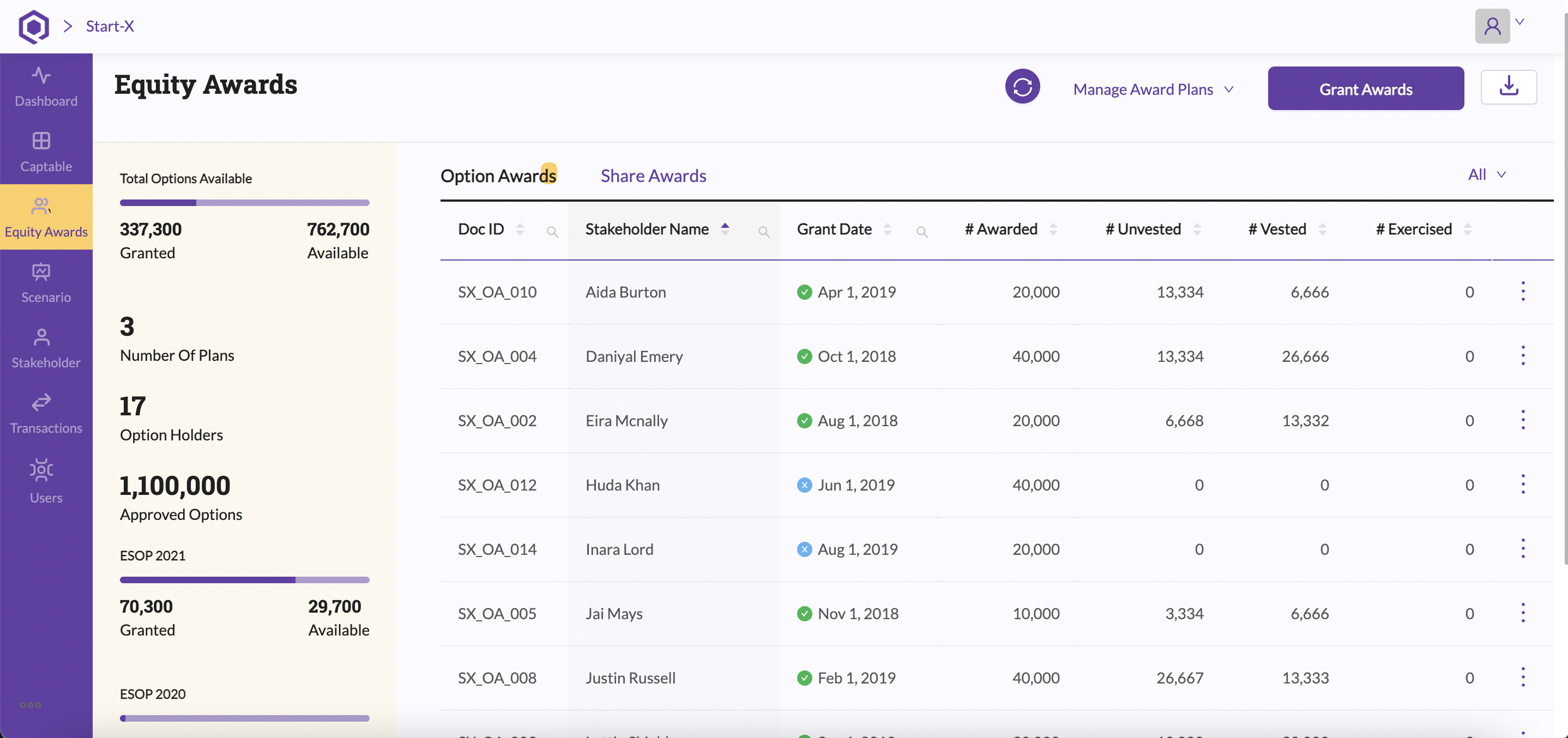1568x738 pixels.
Task: Open the Captable sidebar item
Action: [x=46, y=152]
